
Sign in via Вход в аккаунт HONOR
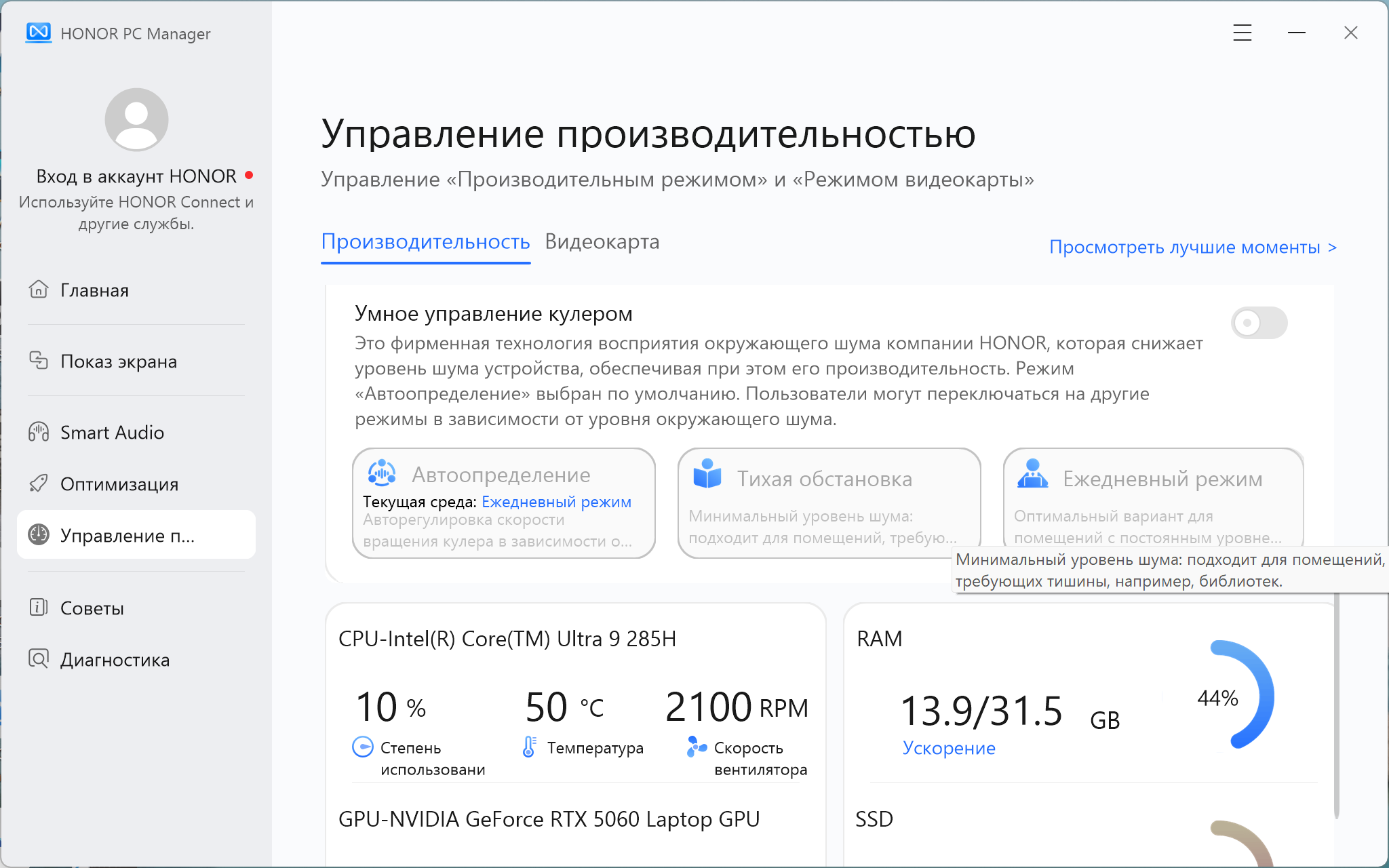click(x=136, y=176)
